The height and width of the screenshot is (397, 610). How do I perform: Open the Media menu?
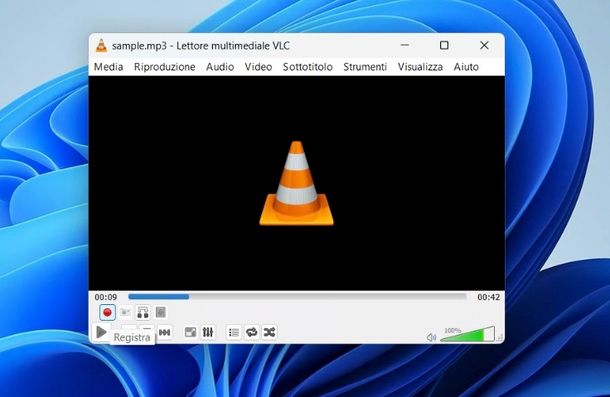(109, 67)
